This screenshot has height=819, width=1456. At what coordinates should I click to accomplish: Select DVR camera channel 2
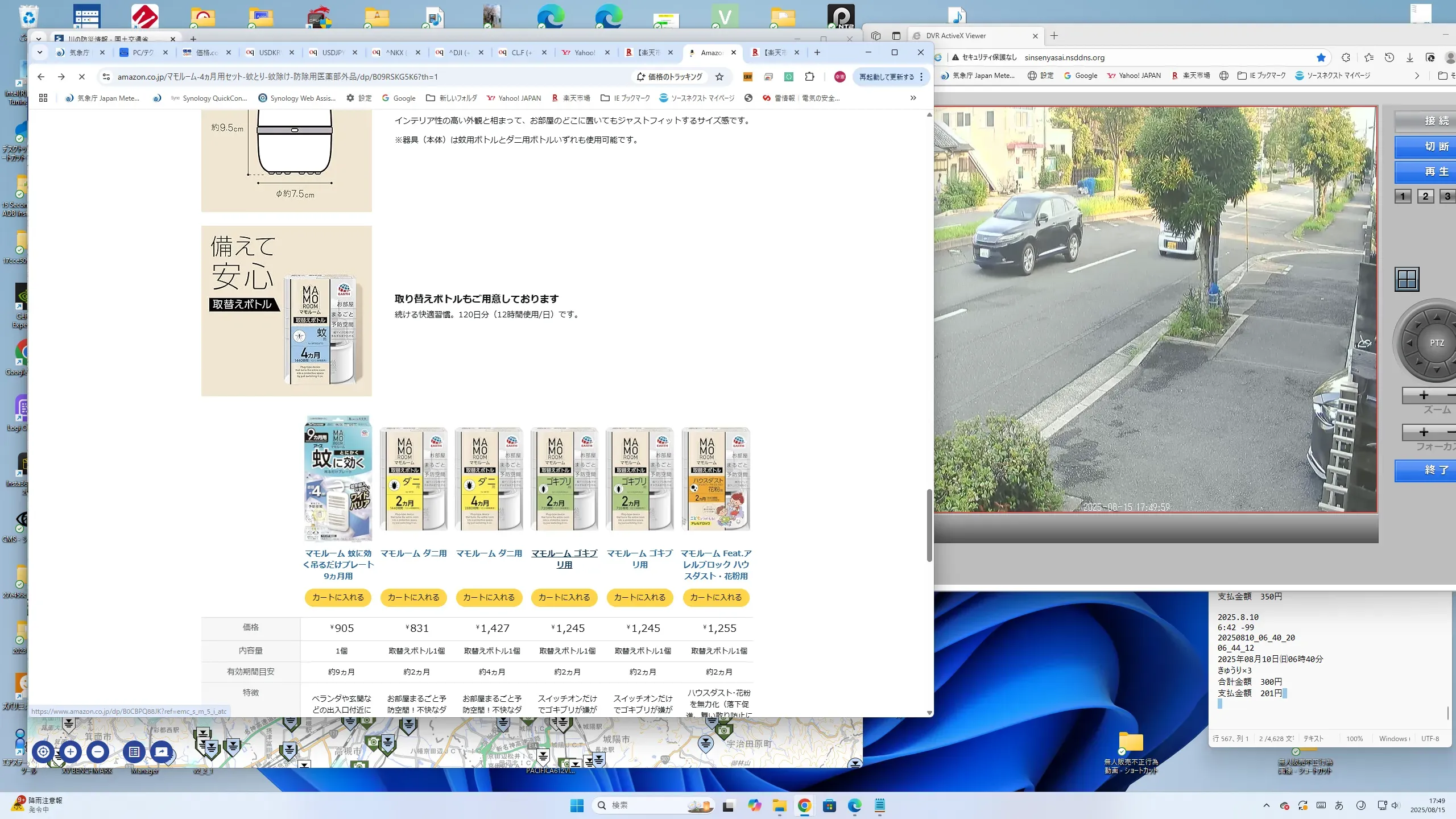(1425, 196)
